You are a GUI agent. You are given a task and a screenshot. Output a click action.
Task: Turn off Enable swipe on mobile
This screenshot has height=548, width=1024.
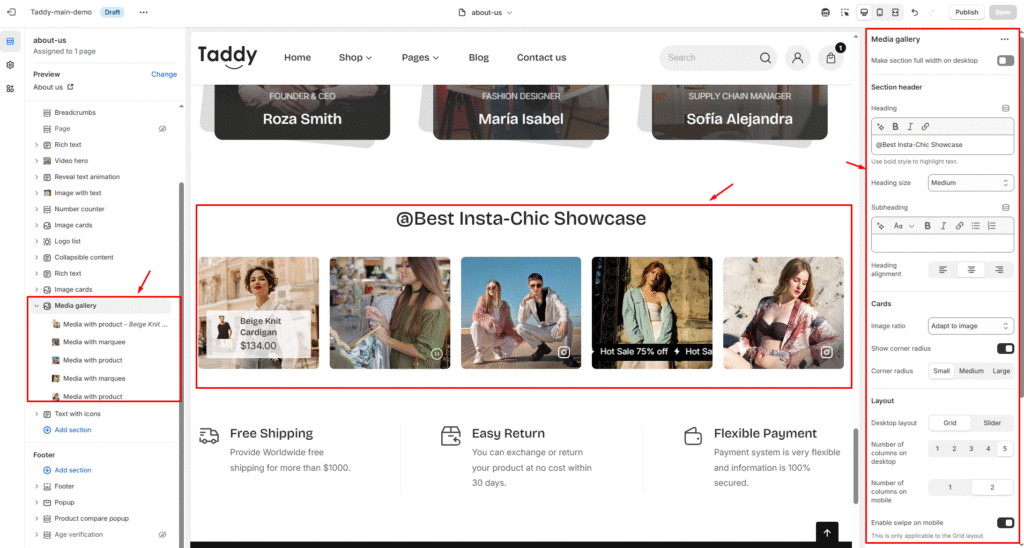pyautogui.click(x=1005, y=522)
